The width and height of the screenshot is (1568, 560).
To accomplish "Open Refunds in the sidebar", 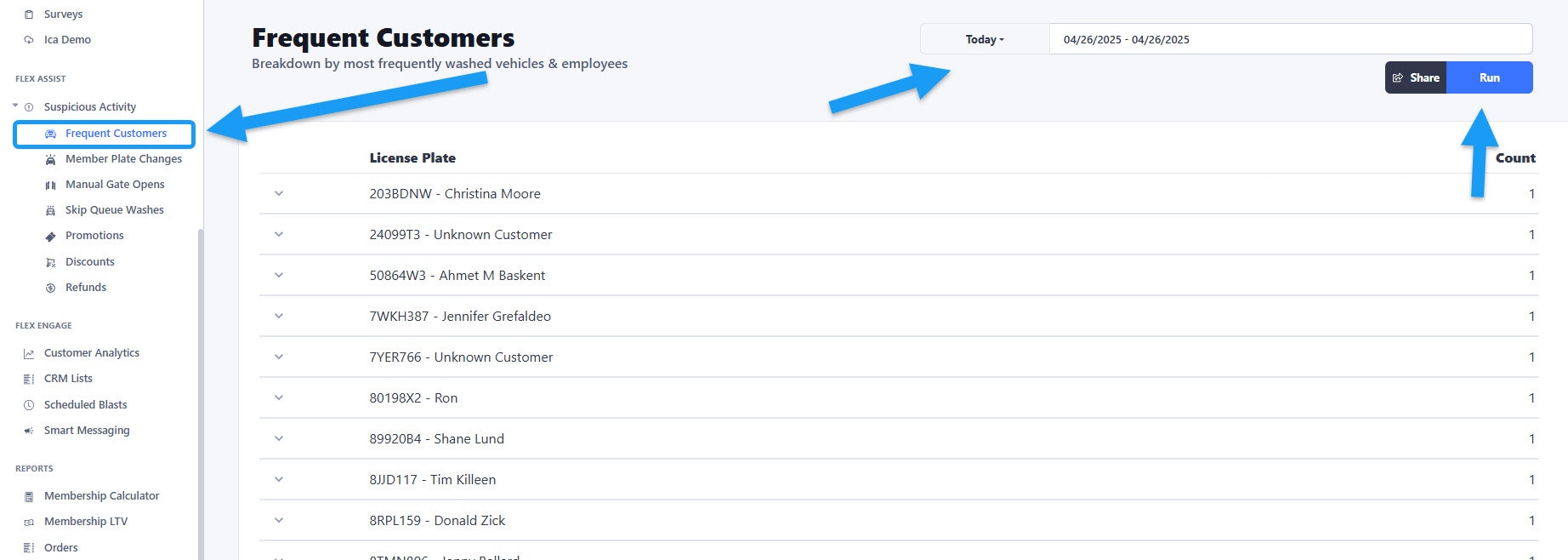I will point(86,288).
